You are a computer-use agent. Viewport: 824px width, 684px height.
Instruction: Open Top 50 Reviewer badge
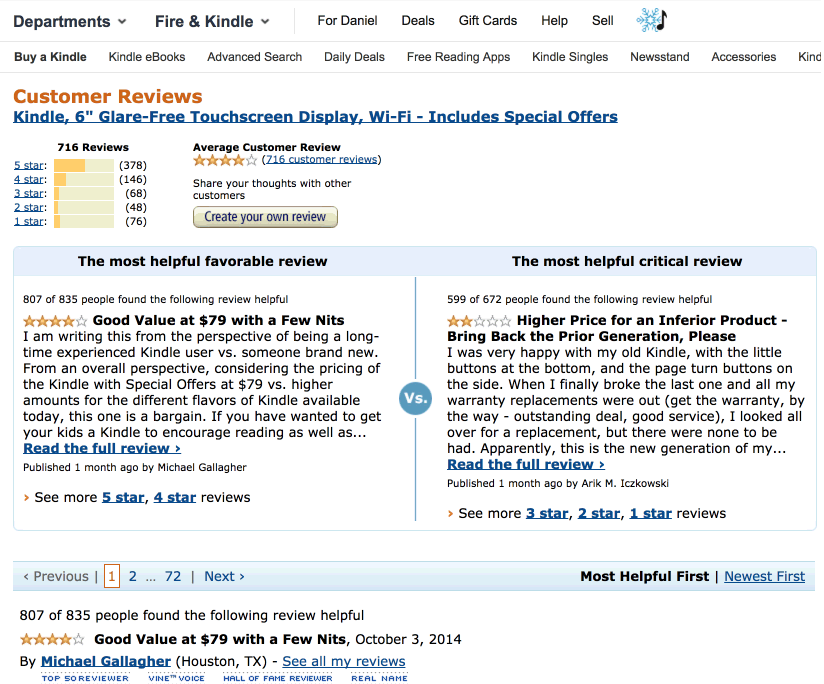[x=85, y=678]
